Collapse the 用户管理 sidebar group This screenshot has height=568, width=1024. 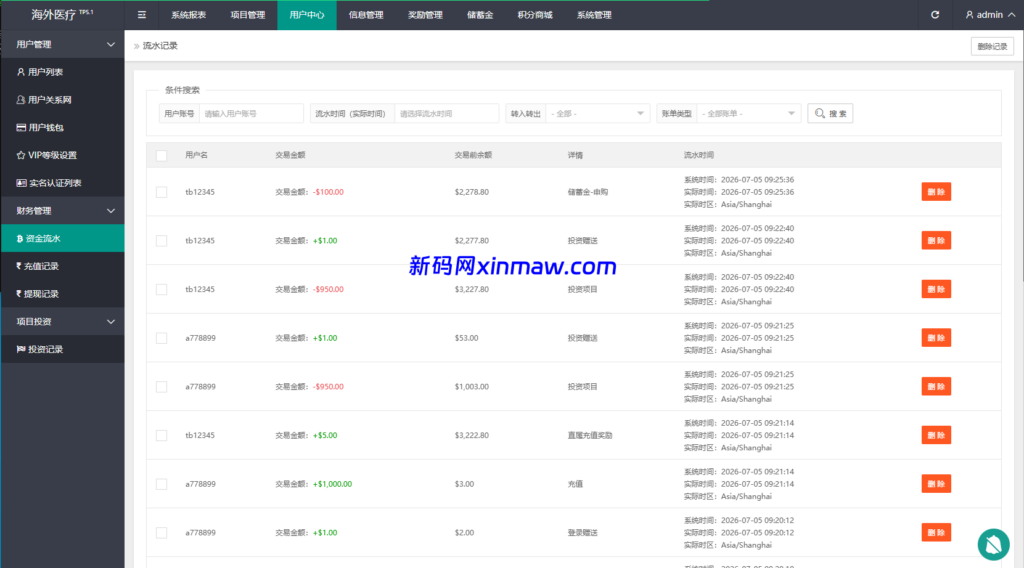click(x=63, y=44)
